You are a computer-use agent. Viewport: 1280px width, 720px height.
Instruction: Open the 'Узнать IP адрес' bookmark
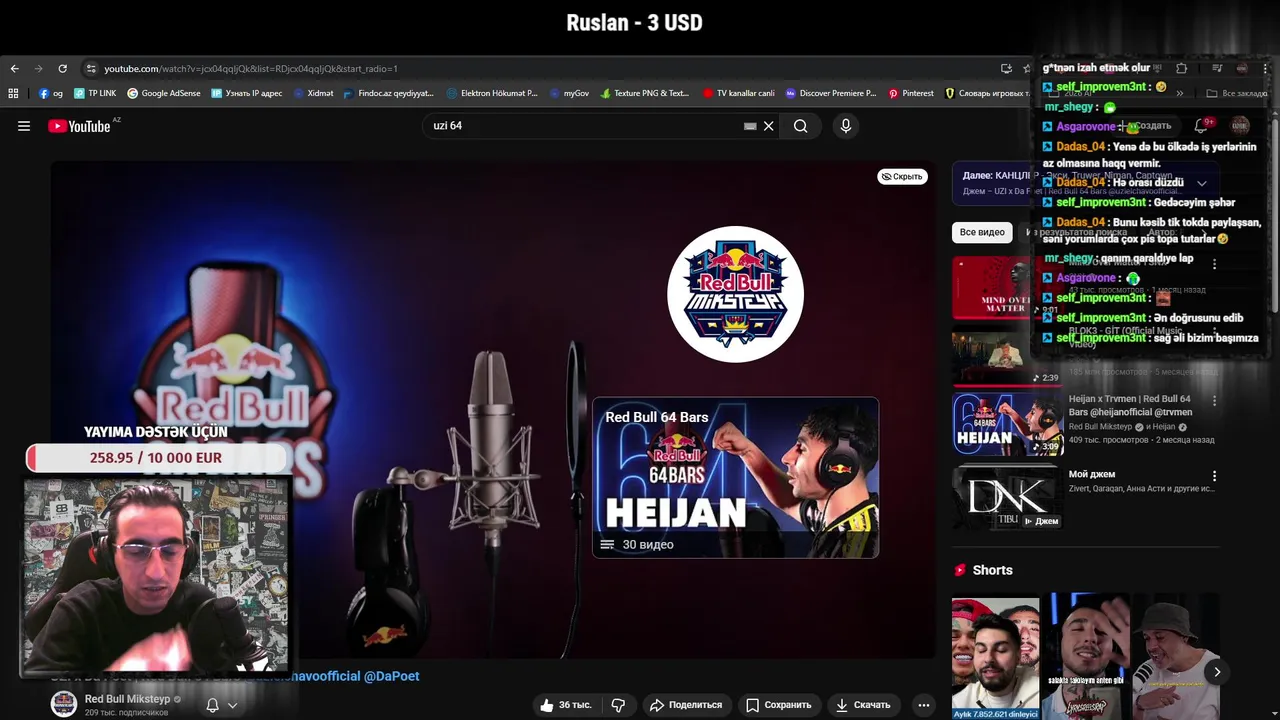pos(247,93)
